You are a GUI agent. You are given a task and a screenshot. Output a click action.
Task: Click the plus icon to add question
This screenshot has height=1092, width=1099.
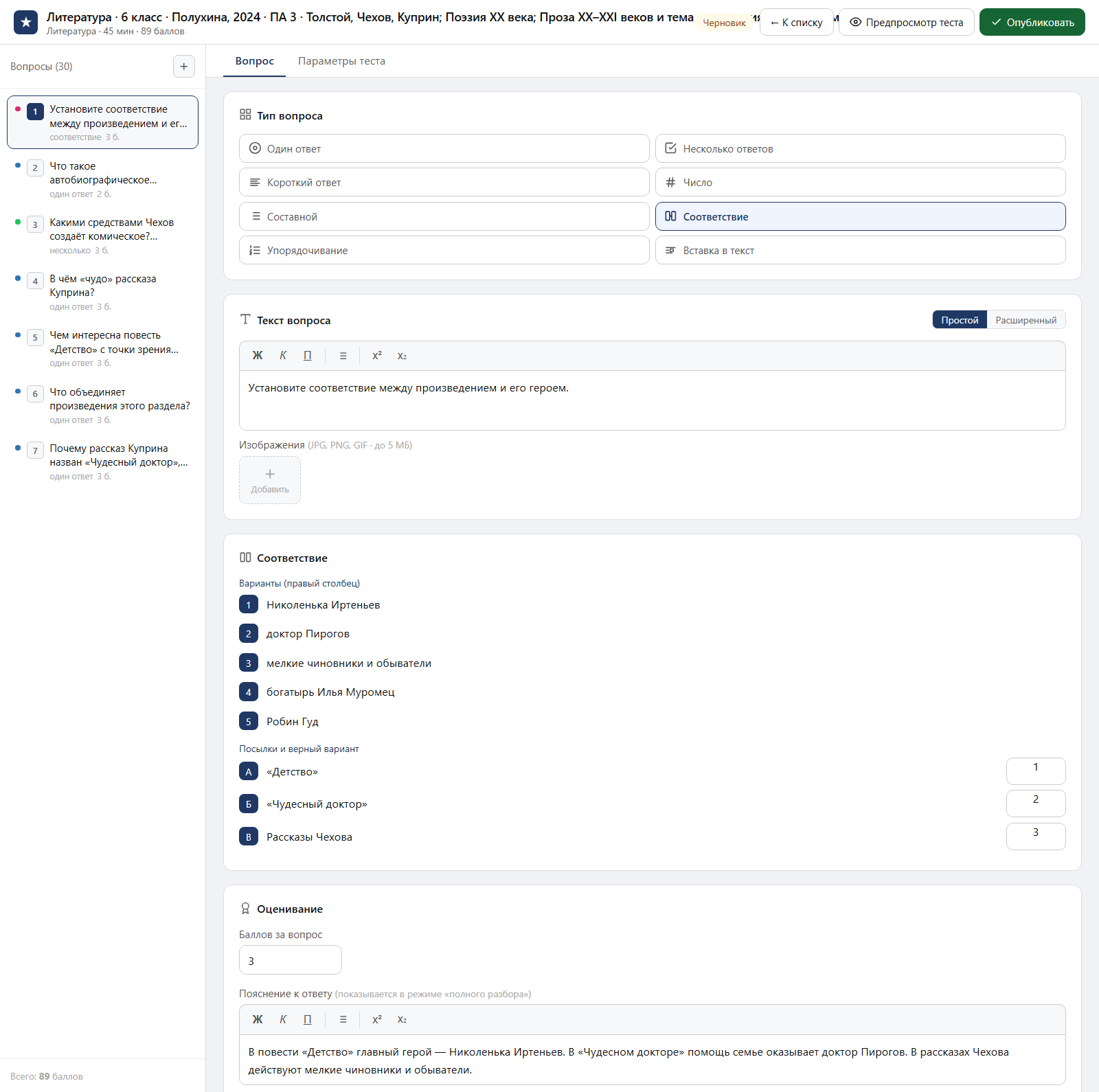click(x=183, y=67)
